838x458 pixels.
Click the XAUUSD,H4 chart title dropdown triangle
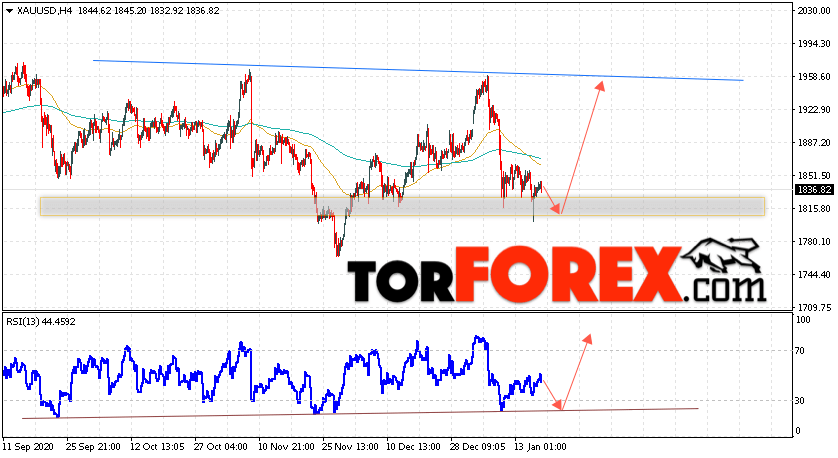10,11
